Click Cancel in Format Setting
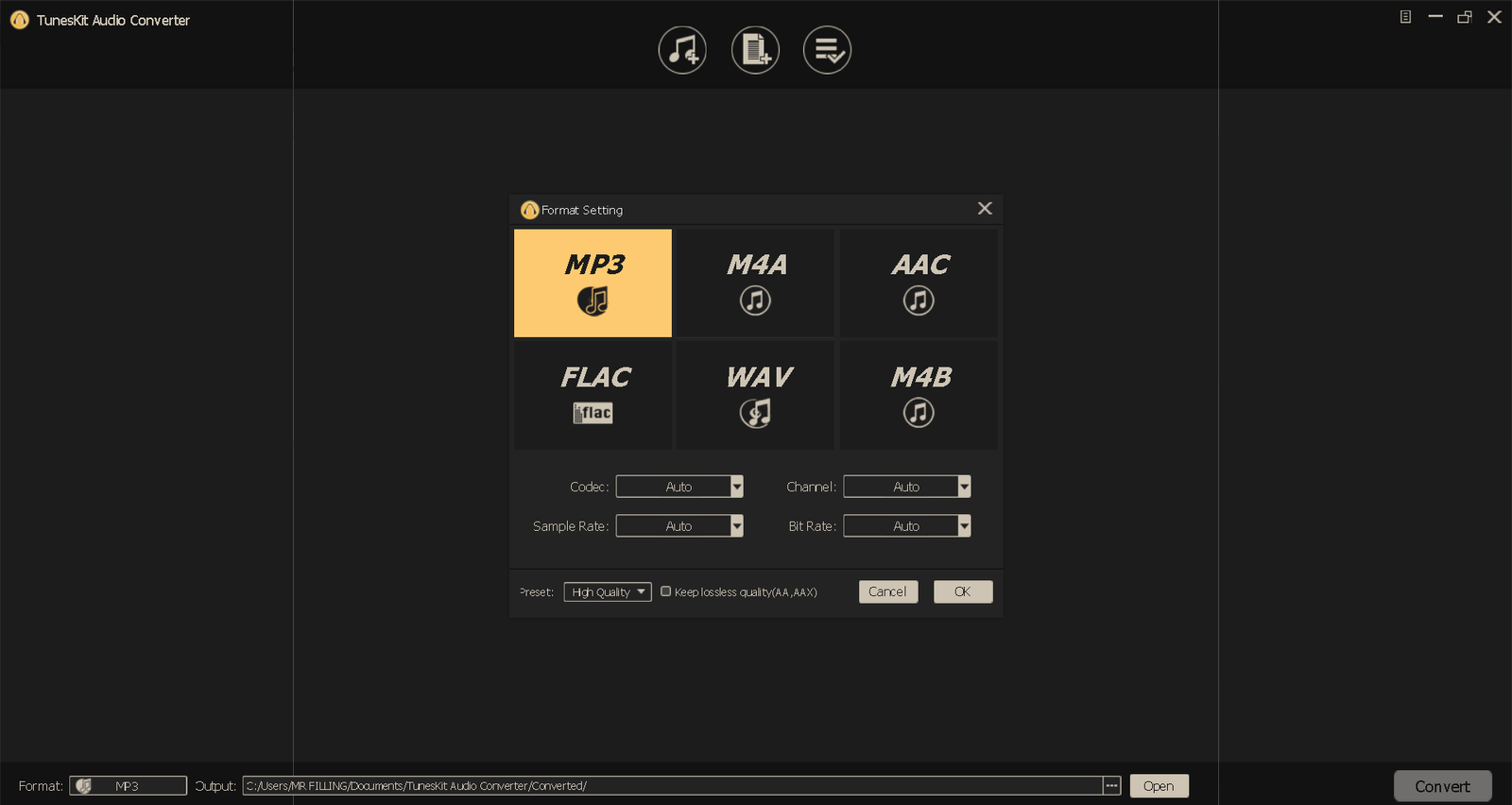The width and height of the screenshot is (1512, 805). click(x=888, y=591)
